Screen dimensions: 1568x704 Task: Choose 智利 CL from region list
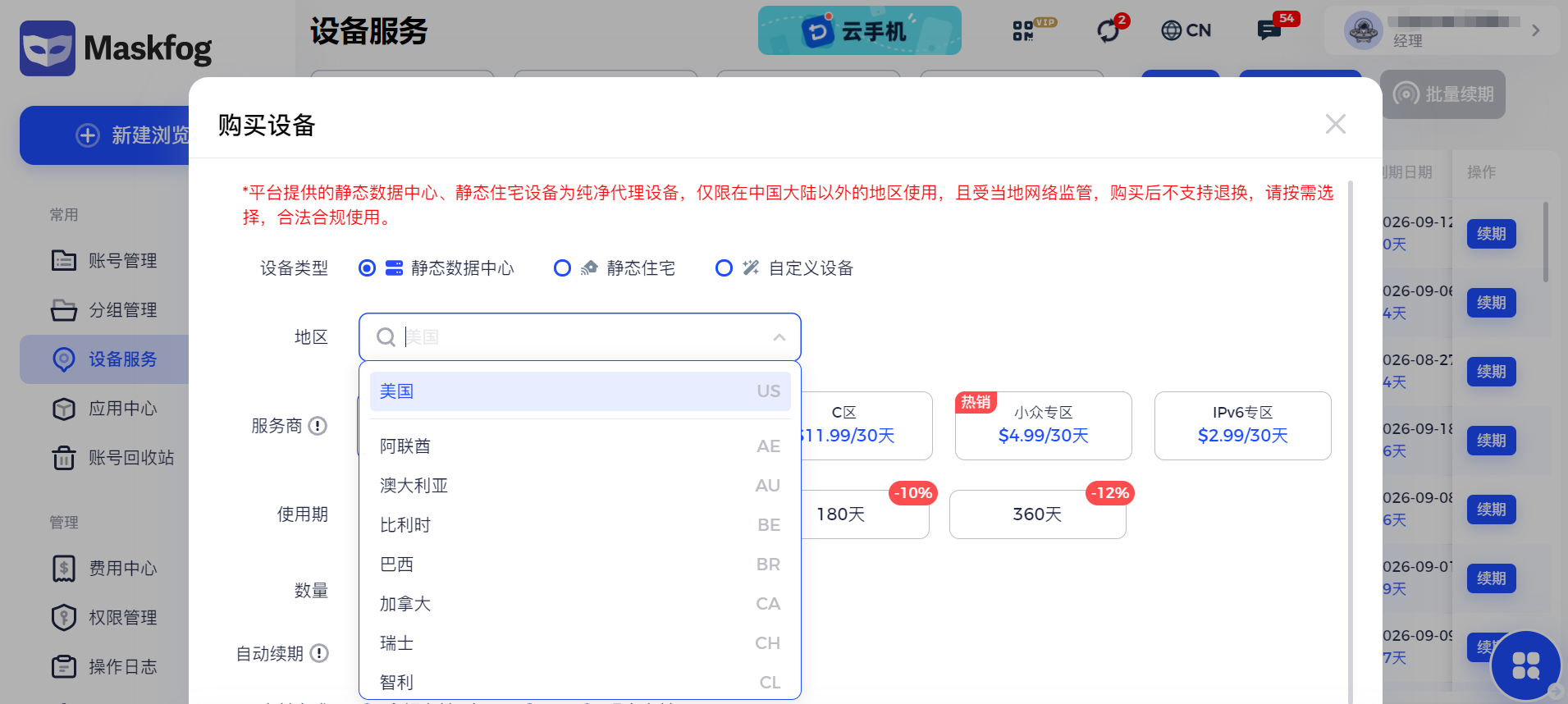580,683
